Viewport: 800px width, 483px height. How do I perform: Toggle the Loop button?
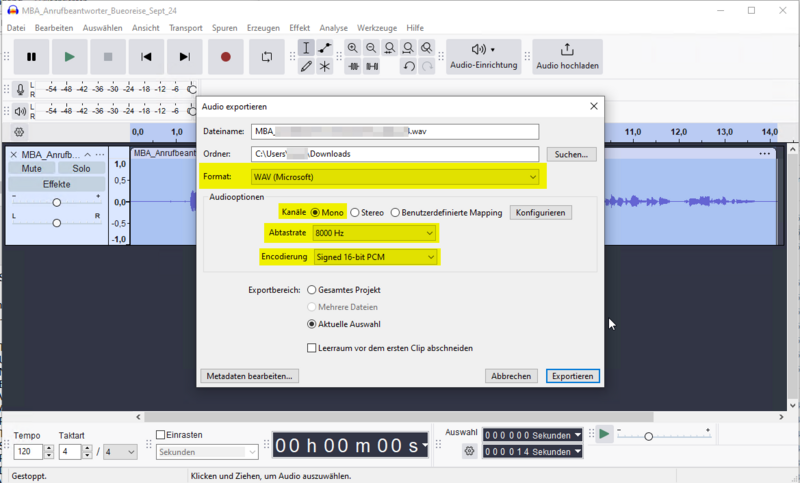click(267, 57)
